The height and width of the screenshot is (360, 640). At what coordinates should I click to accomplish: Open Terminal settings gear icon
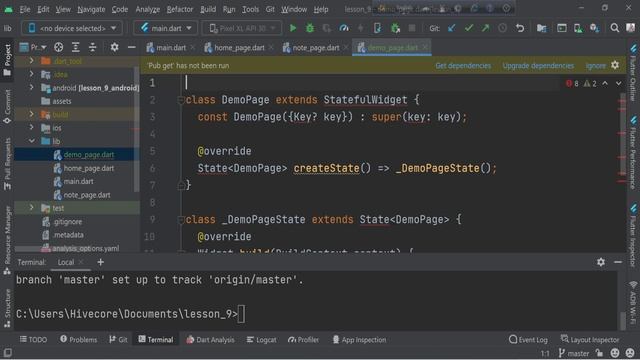point(601,262)
